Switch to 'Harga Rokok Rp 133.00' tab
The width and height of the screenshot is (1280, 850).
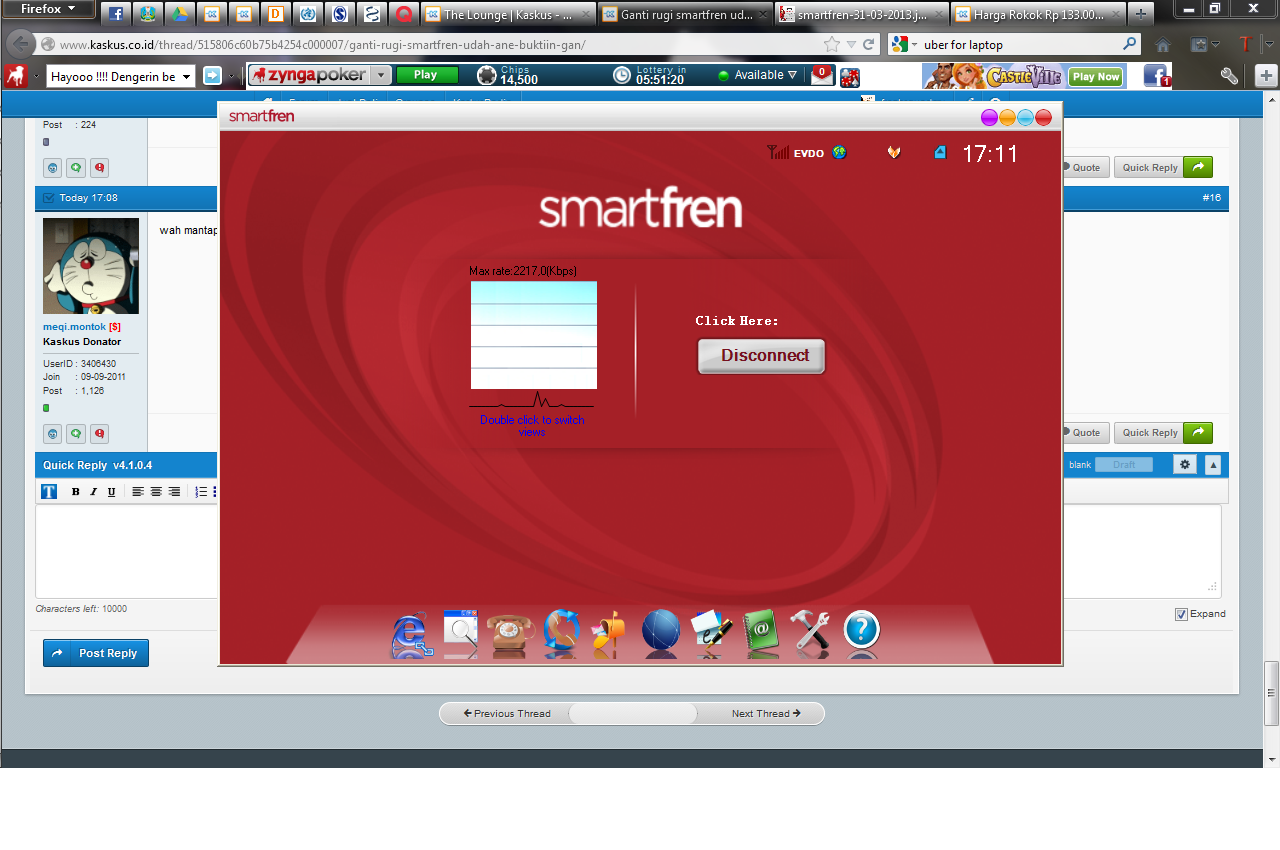1036,14
